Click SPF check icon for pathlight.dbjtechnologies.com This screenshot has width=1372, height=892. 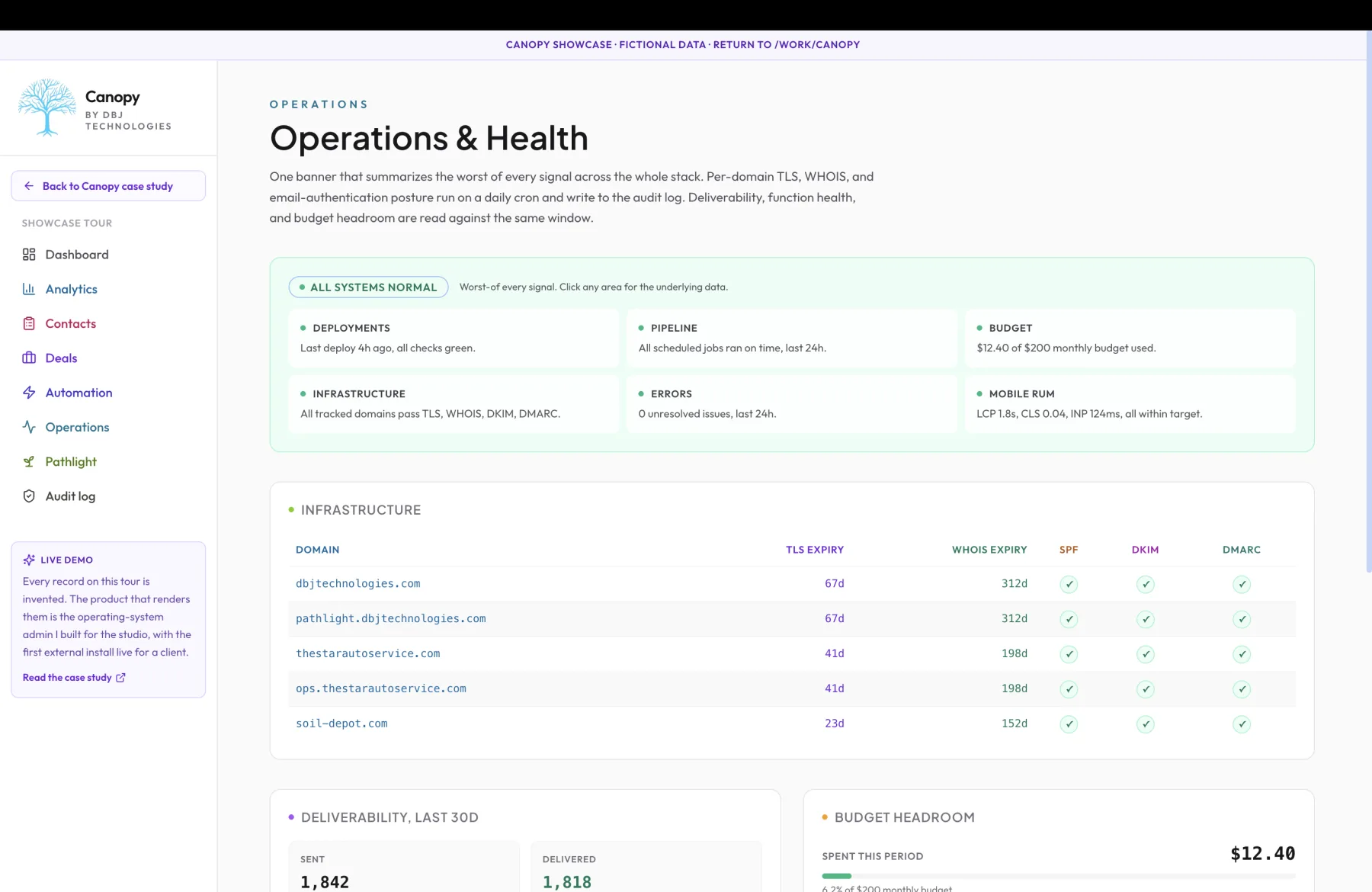coord(1069,620)
